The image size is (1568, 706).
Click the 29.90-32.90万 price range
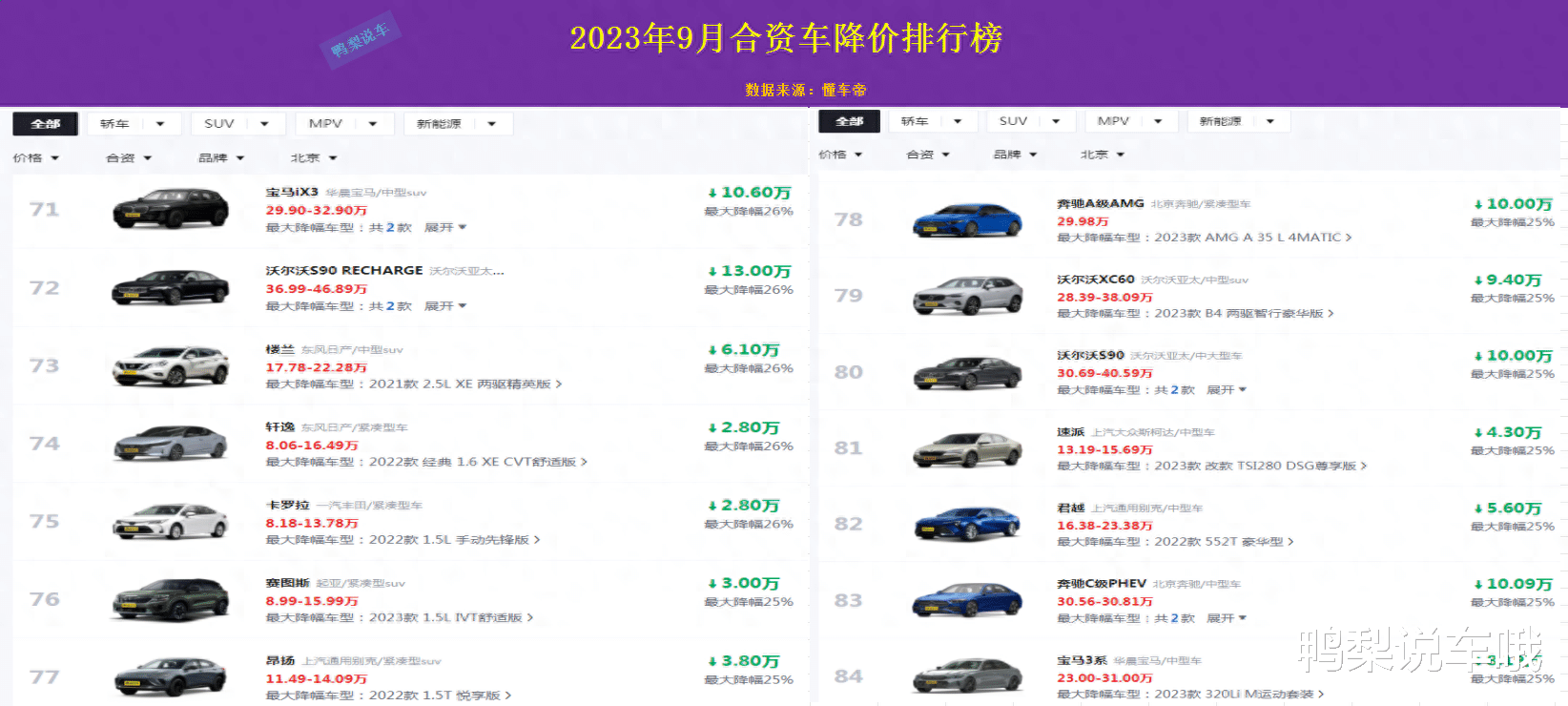pos(316,211)
